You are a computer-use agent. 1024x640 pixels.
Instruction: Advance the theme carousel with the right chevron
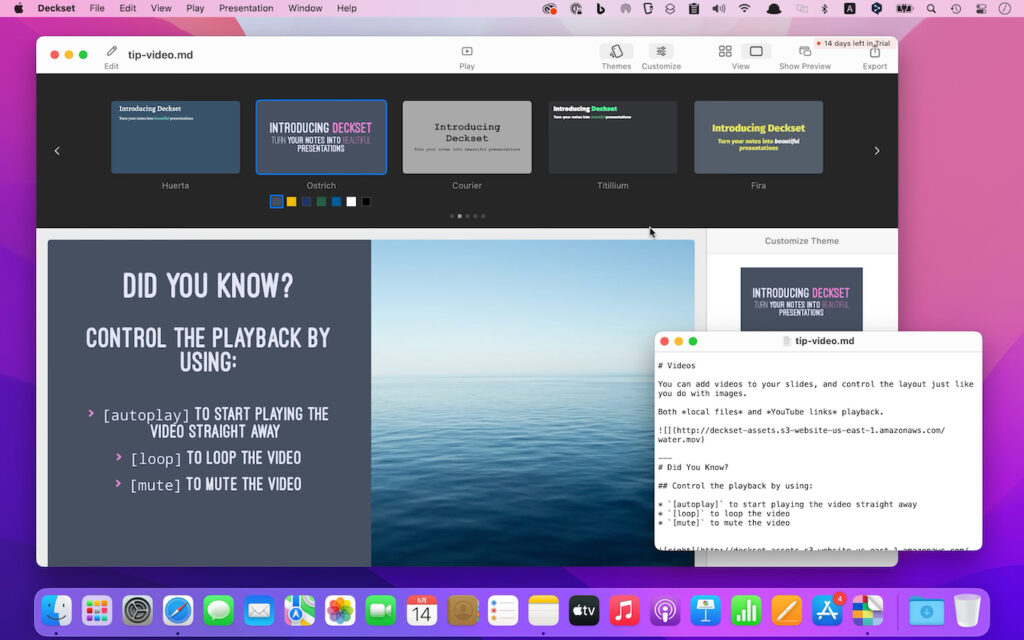coord(877,150)
